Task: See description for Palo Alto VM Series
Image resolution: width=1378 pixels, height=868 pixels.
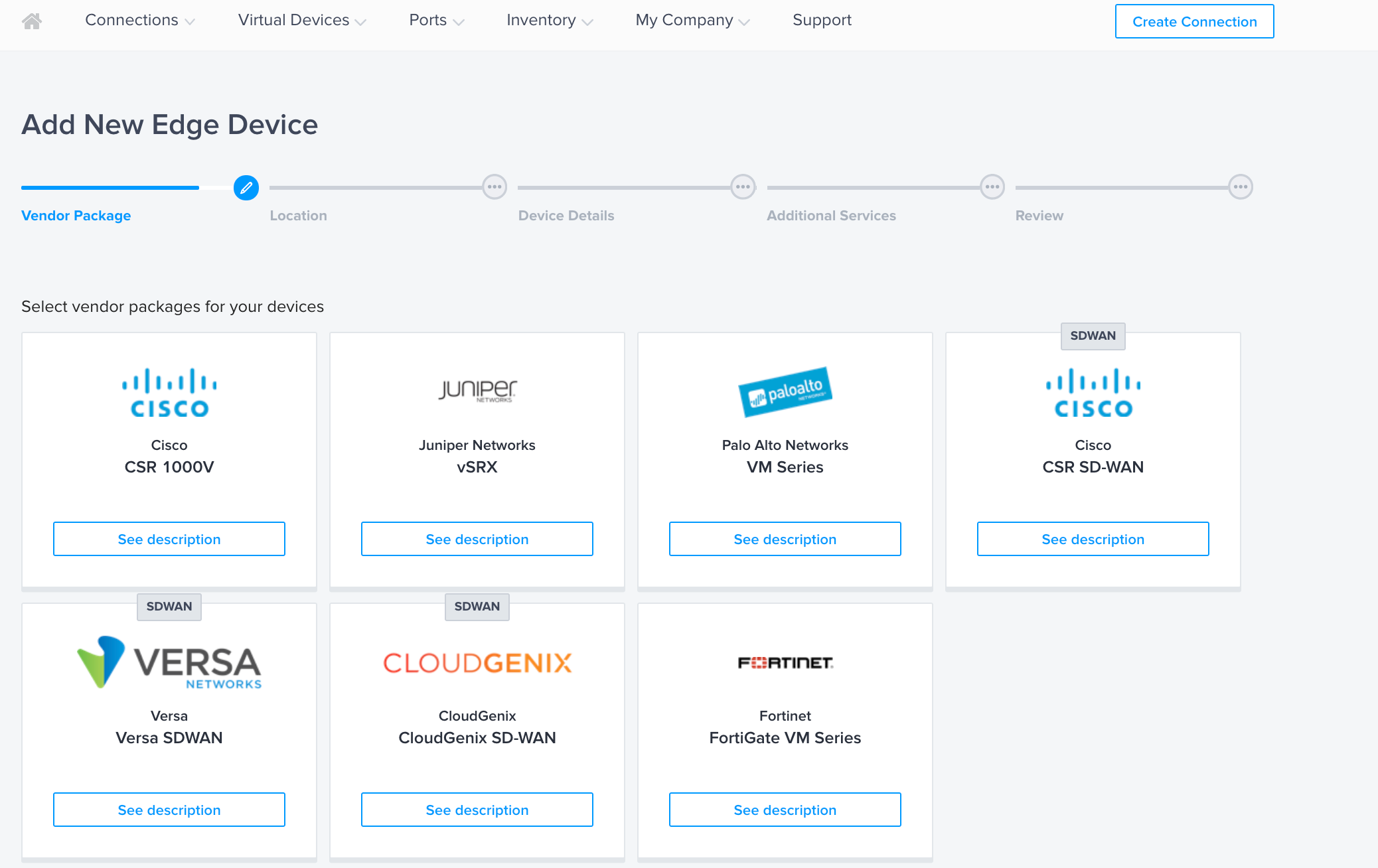Action: (785, 539)
